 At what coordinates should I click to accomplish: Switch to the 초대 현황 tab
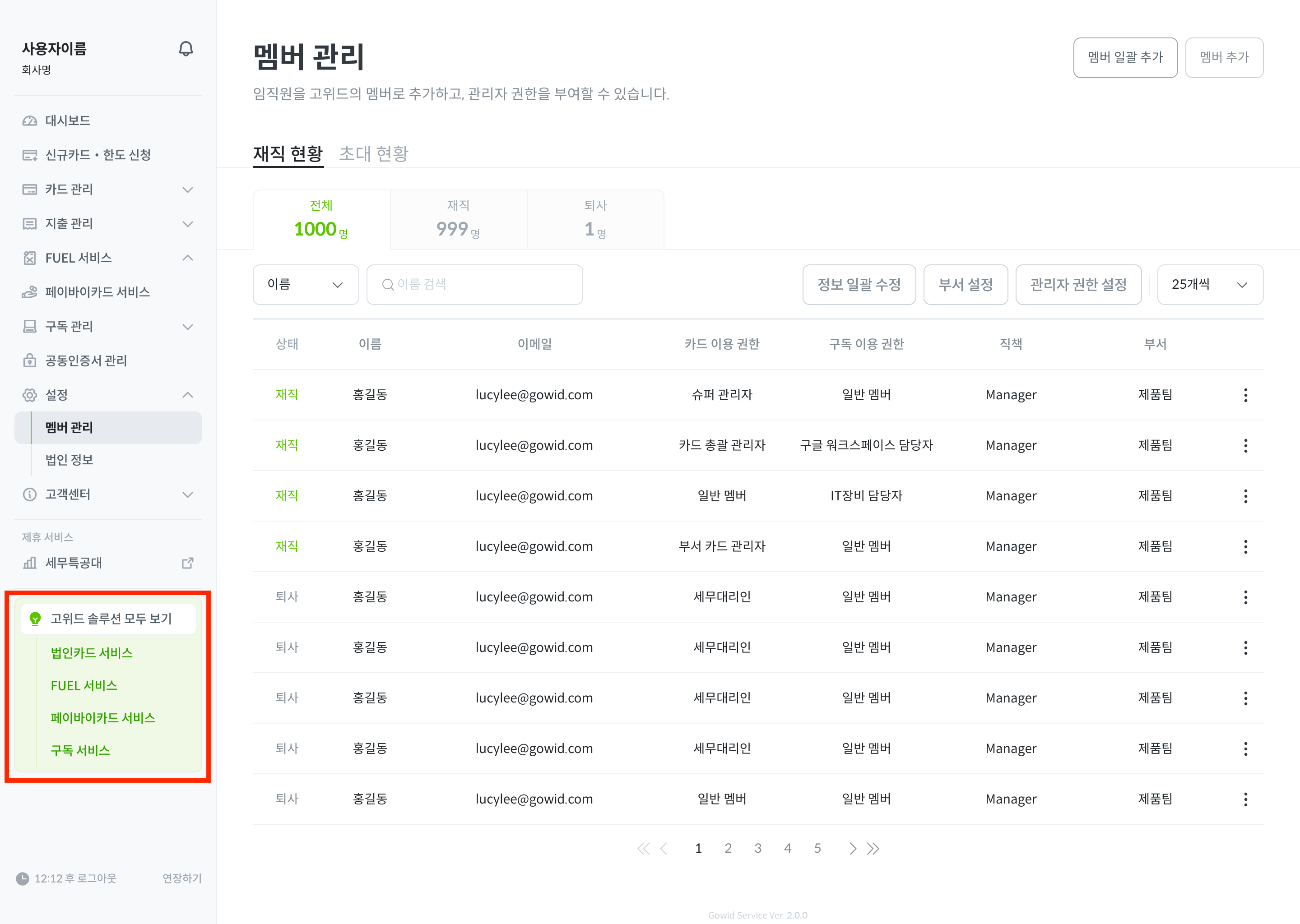tap(373, 153)
